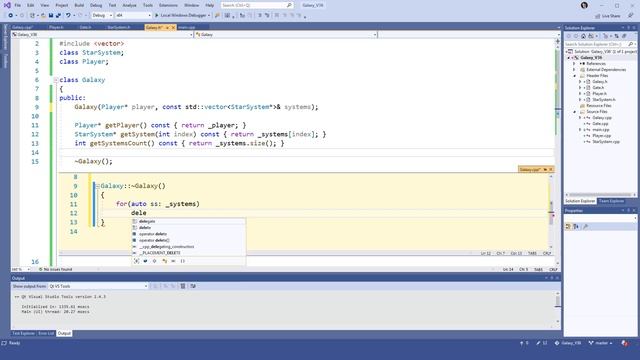Collapse the Header Files folder
640x360 pixels.
[x=575, y=76]
